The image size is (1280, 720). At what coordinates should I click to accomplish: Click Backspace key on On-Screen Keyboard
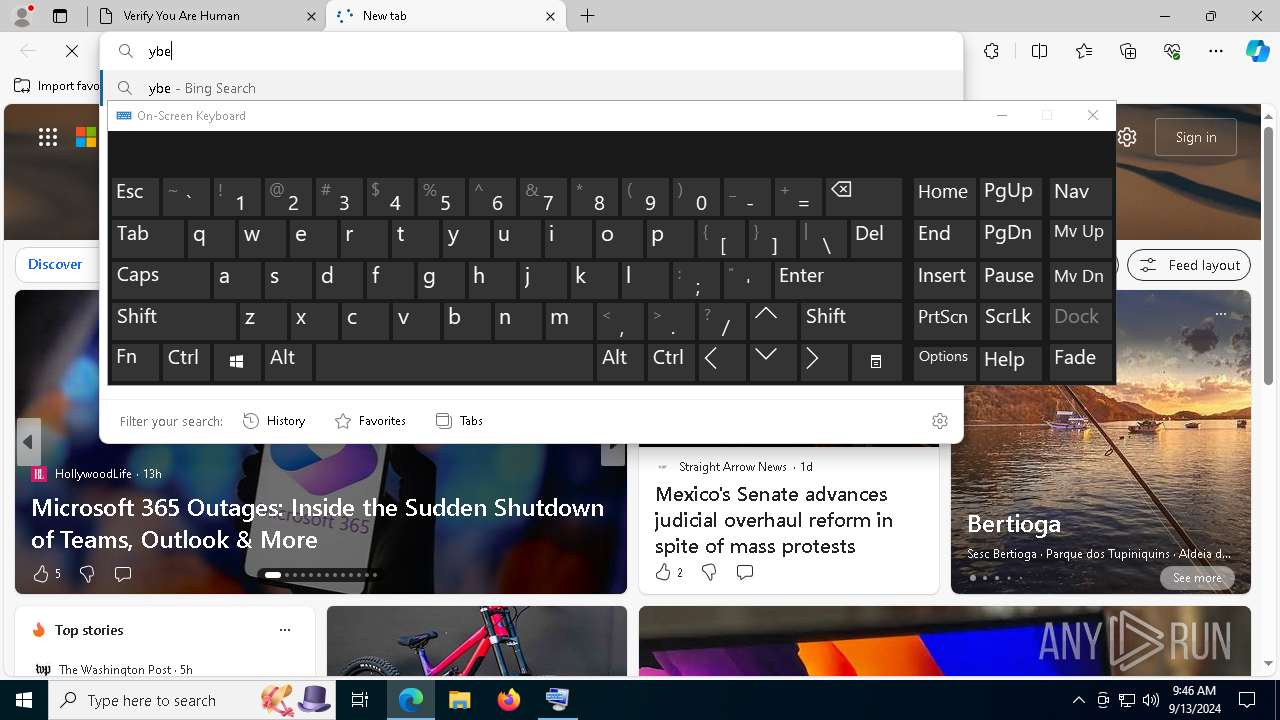[864, 196]
